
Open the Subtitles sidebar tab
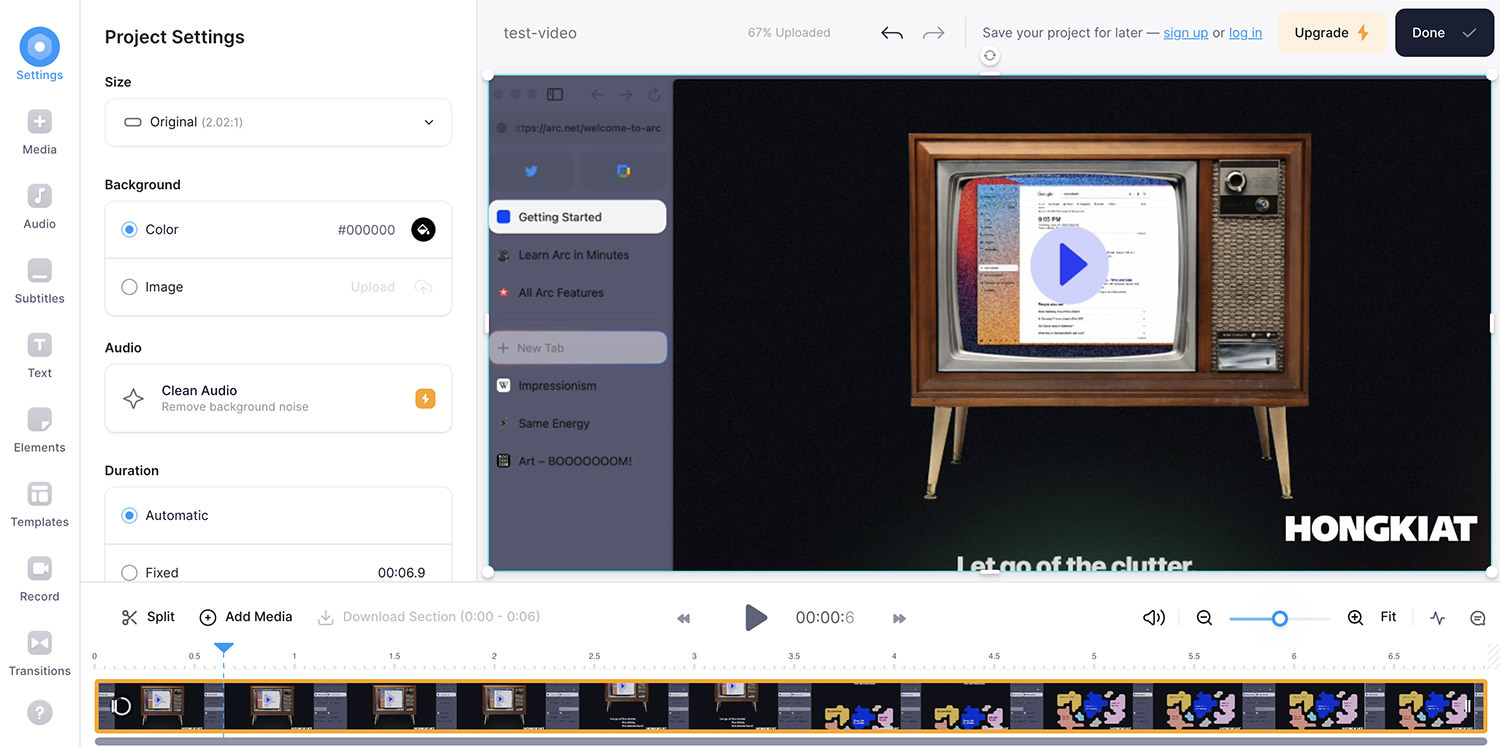coord(39,282)
